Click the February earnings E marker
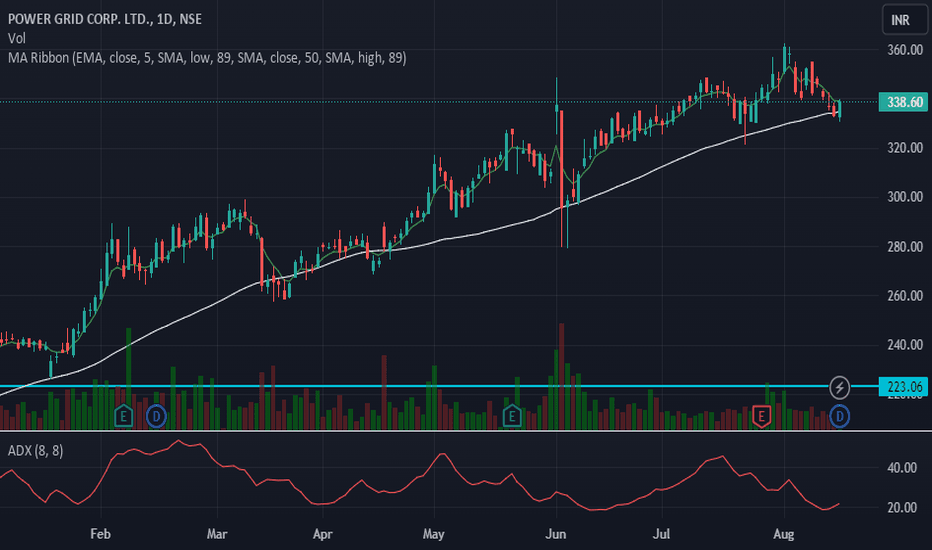Image resolution: width=932 pixels, height=550 pixels. coord(123,416)
